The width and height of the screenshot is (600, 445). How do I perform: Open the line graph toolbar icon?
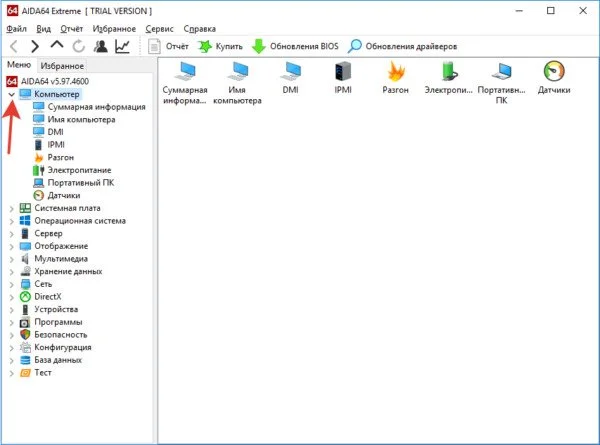pyautogui.click(x=122, y=47)
